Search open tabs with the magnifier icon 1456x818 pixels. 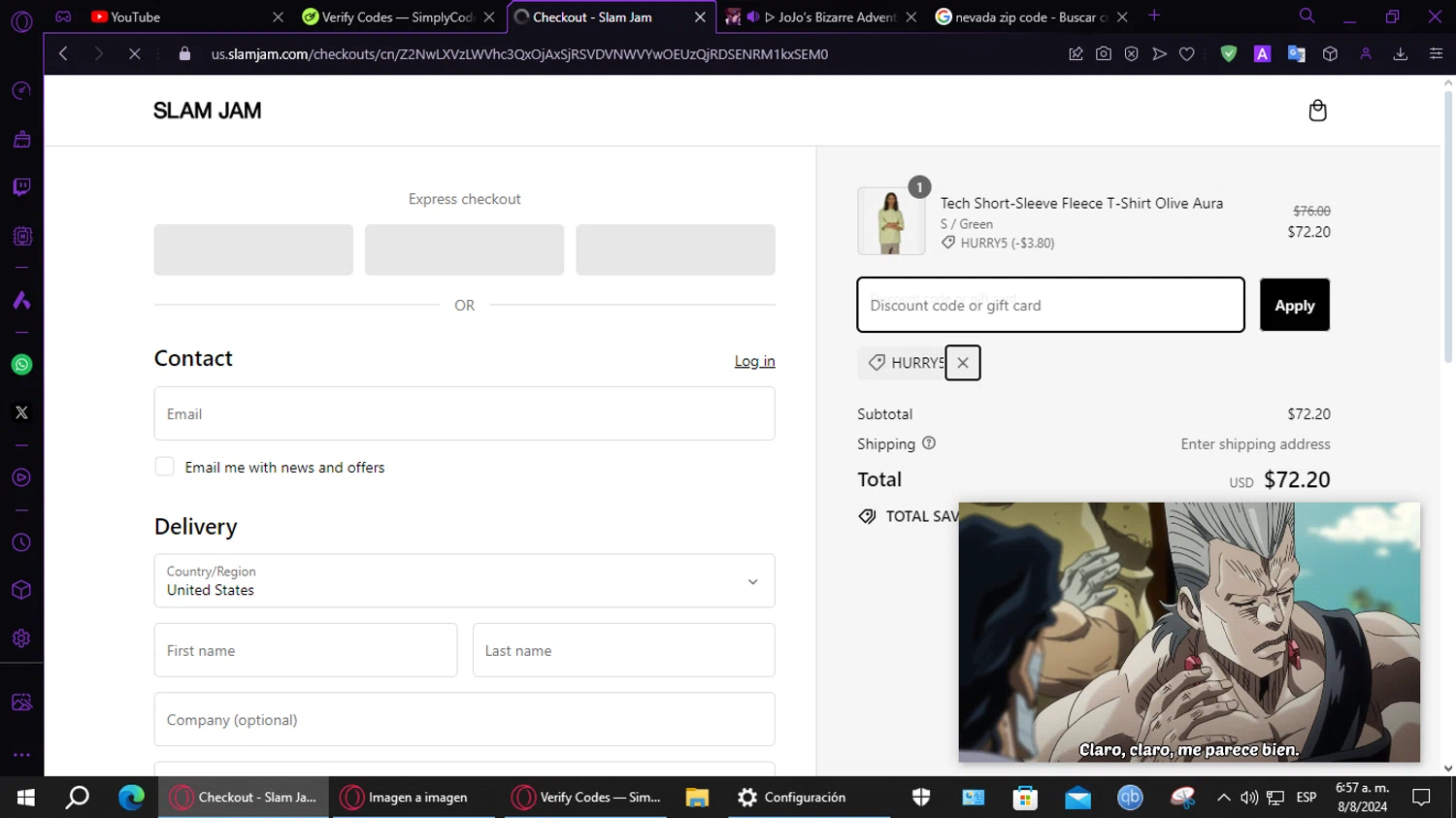coord(1307,16)
